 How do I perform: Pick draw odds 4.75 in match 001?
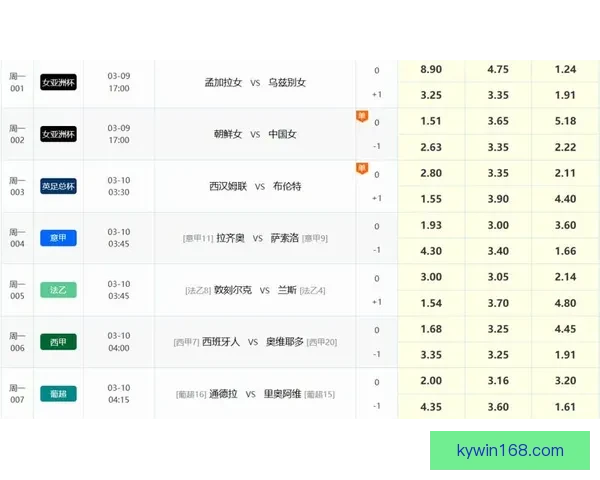pos(498,69)
